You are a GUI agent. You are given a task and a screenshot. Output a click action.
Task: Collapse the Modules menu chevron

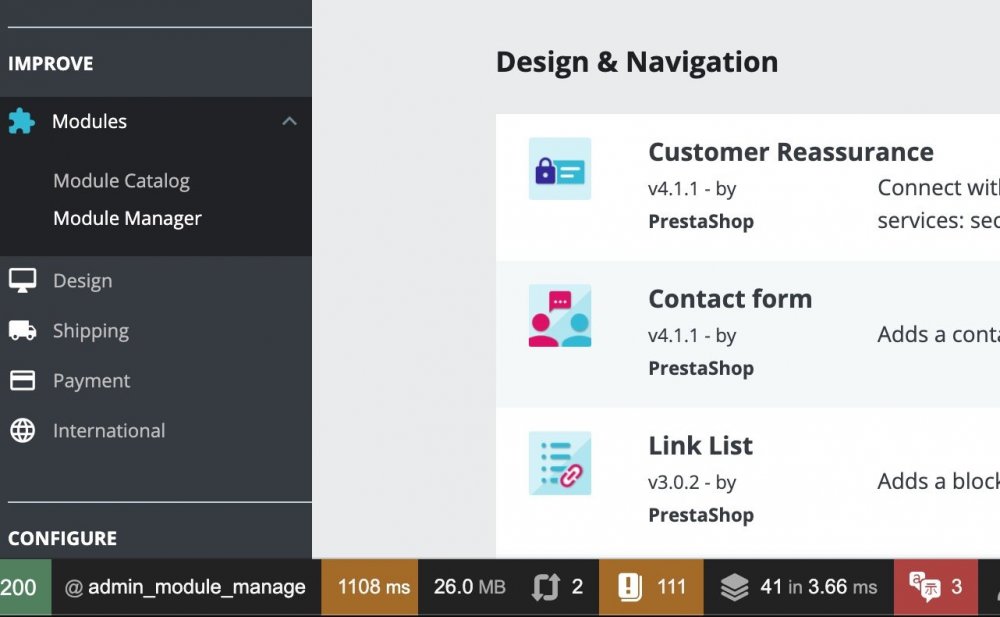coord(289,120)
